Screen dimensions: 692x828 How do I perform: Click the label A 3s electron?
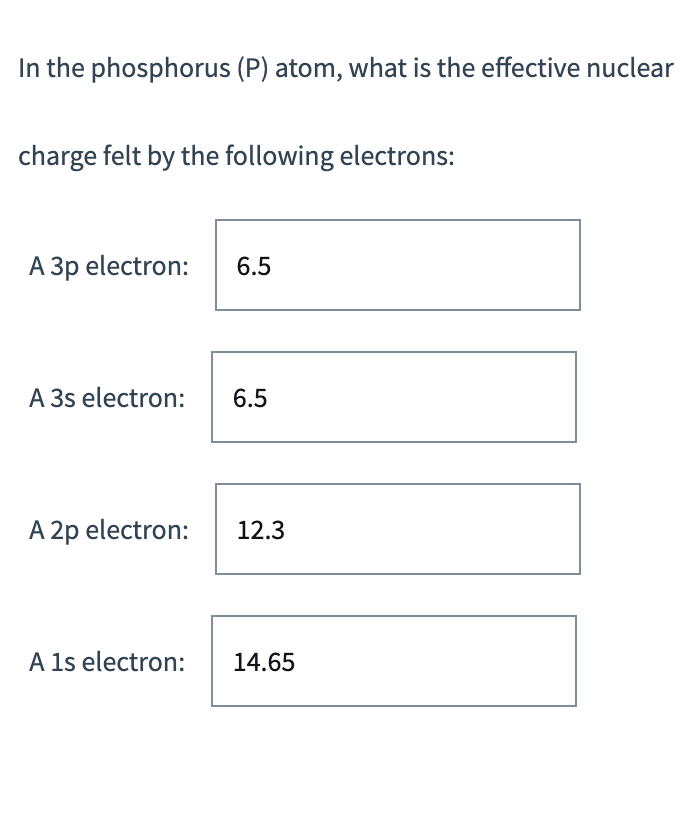click(x=106, y=398)
